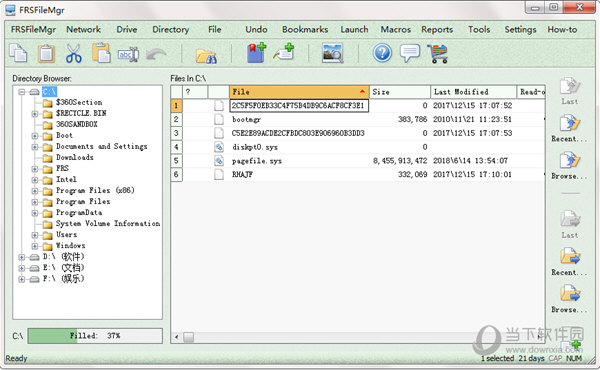Add a bookmark with the blue book icon

click(256, 53)
